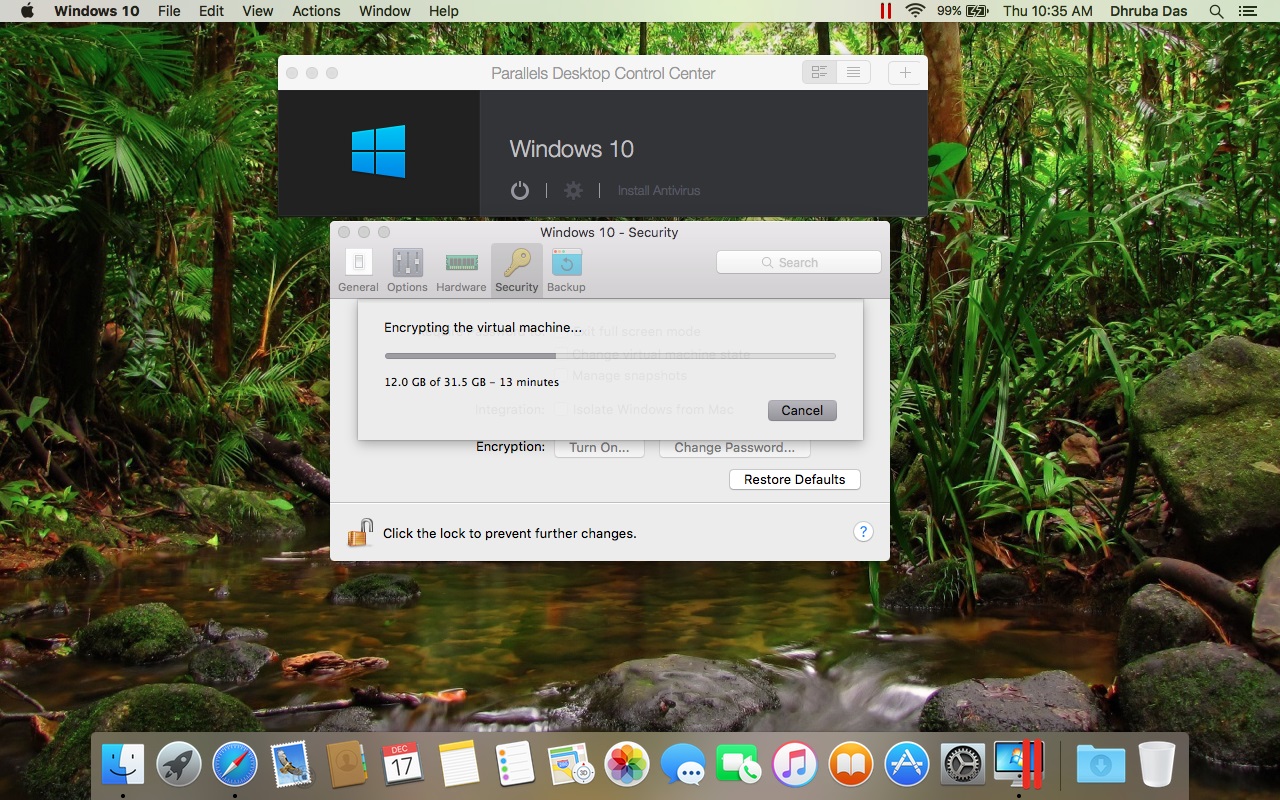
Task: Open the Downloads folder stack
Action: pyautogui.click(x=1100, y=766)
